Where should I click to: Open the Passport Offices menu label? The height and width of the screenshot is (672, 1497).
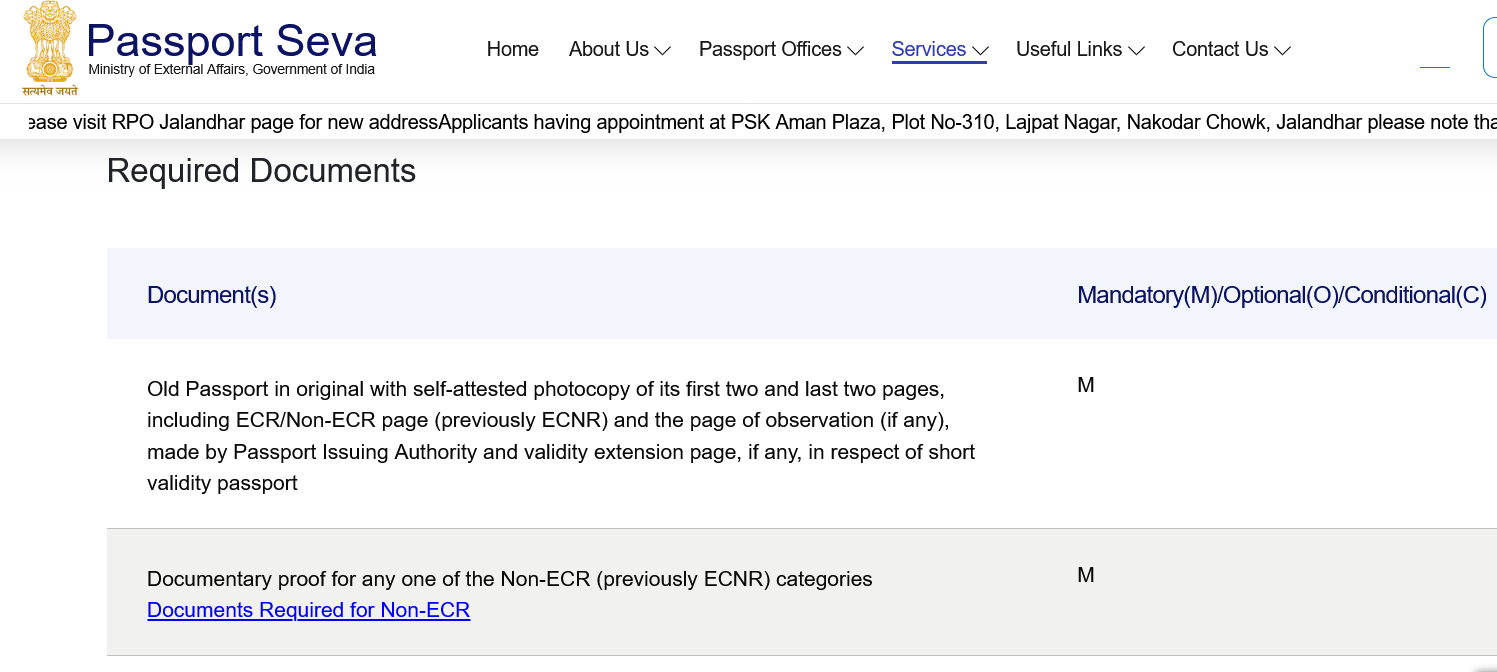tap(770, 49)
